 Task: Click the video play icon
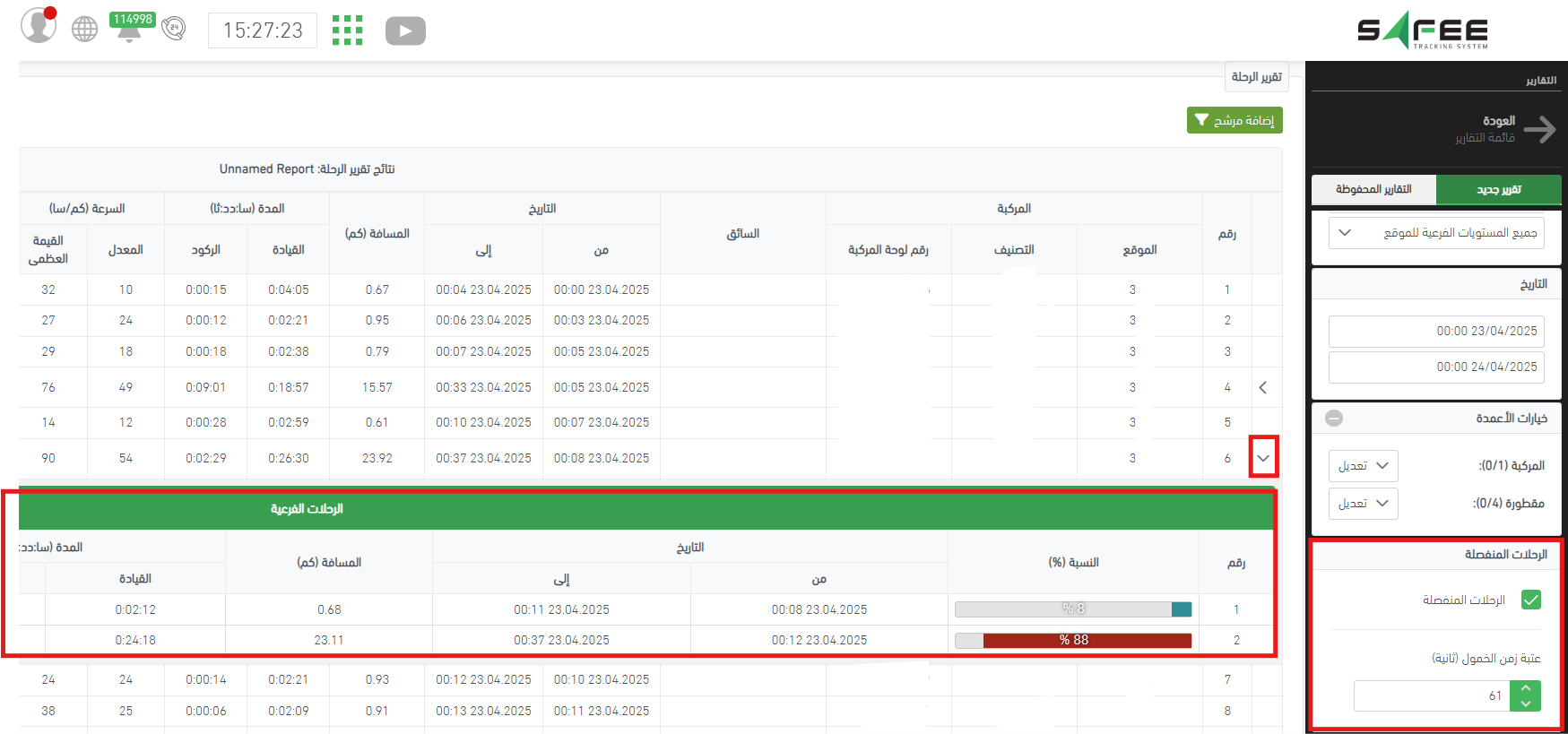tap(405, 31)
